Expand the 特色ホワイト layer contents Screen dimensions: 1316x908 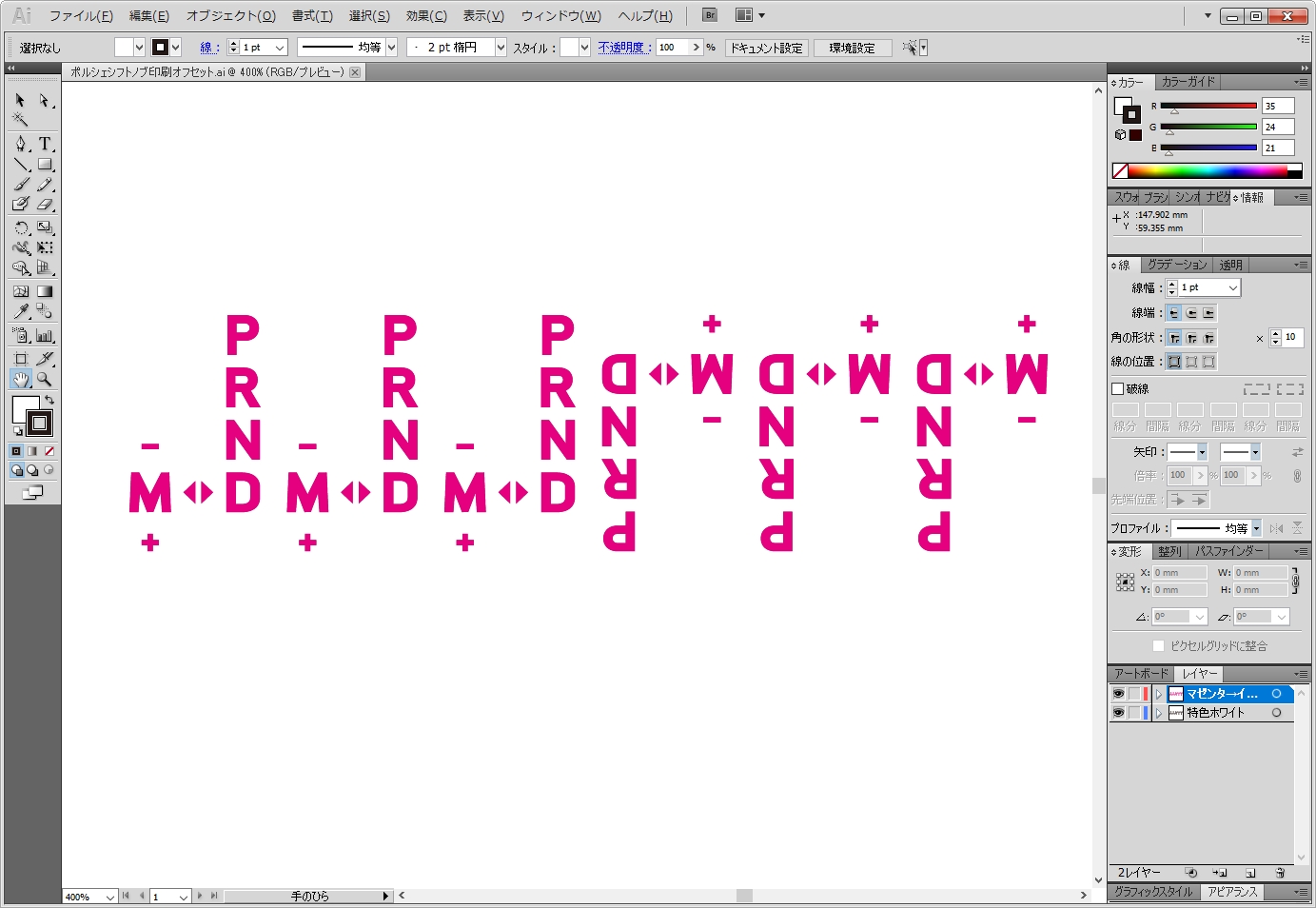1158,713
